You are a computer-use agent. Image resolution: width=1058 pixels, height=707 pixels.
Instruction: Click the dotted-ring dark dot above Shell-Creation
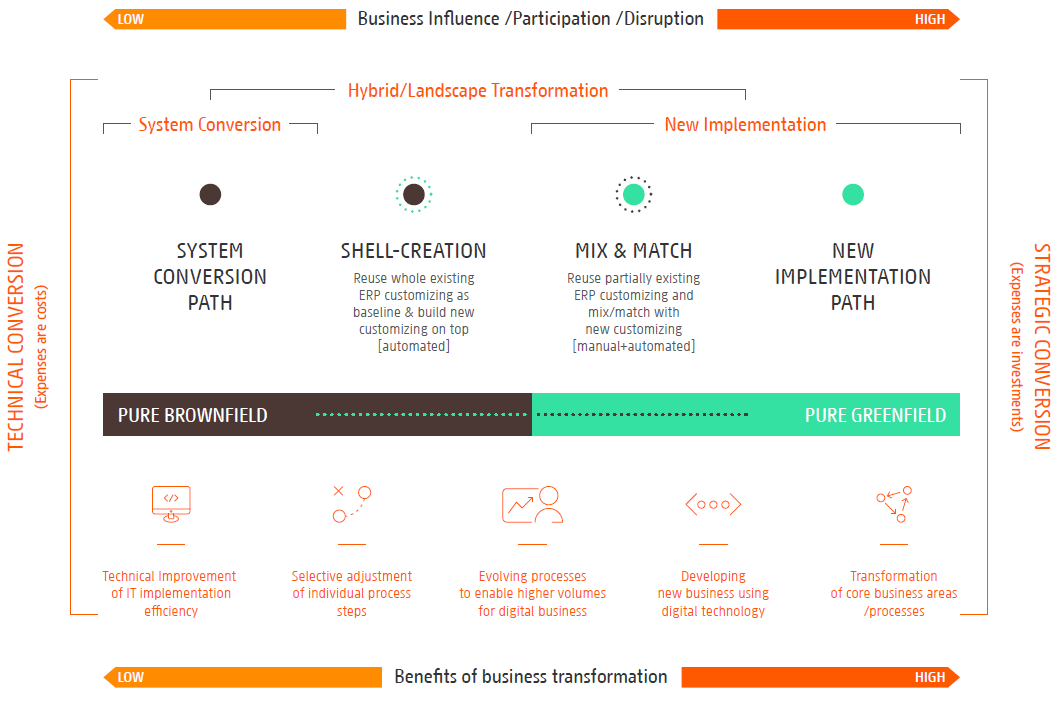tap(414, 194)
